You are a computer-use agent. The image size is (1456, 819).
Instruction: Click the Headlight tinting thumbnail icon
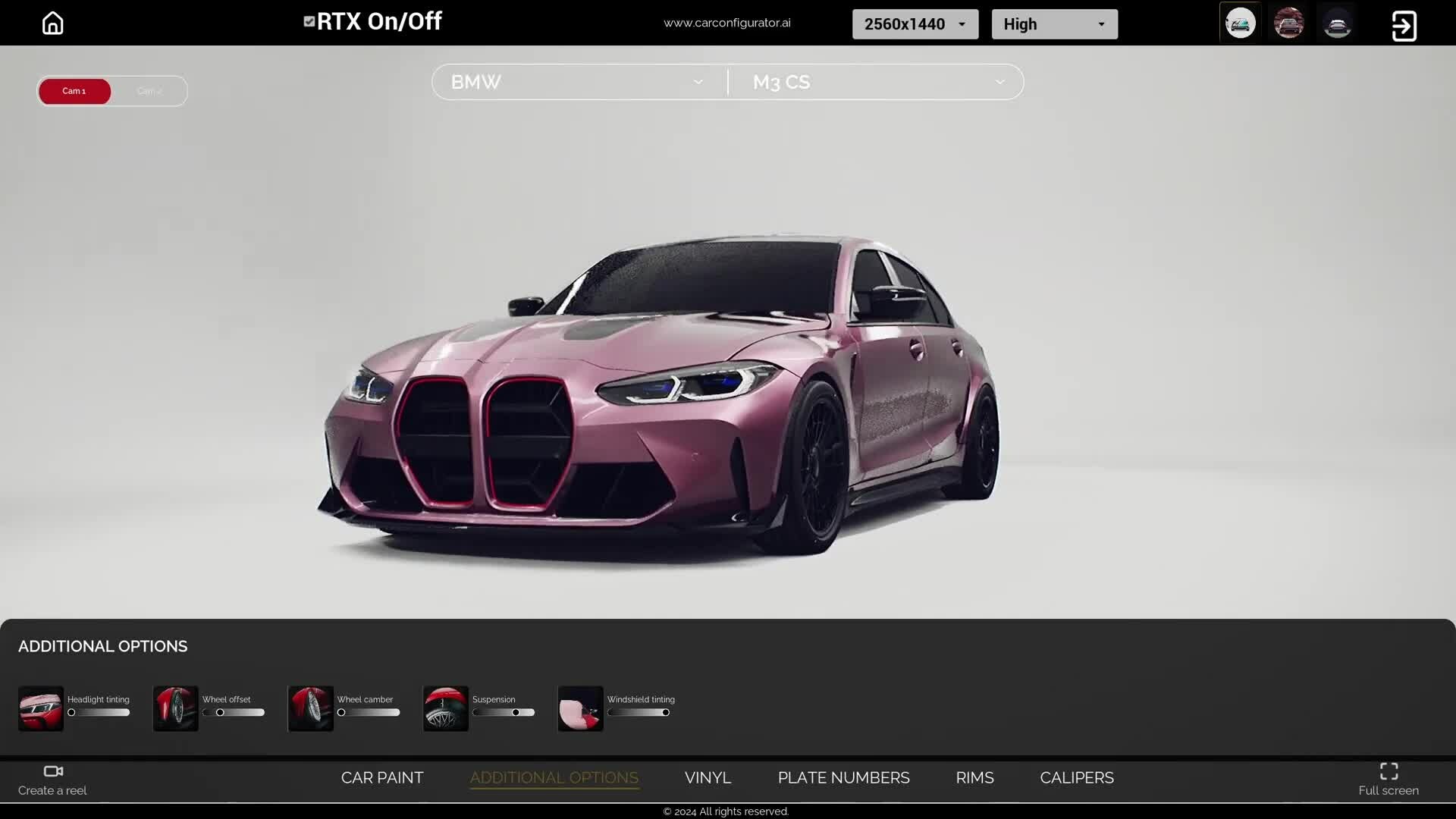coord(41,708)
